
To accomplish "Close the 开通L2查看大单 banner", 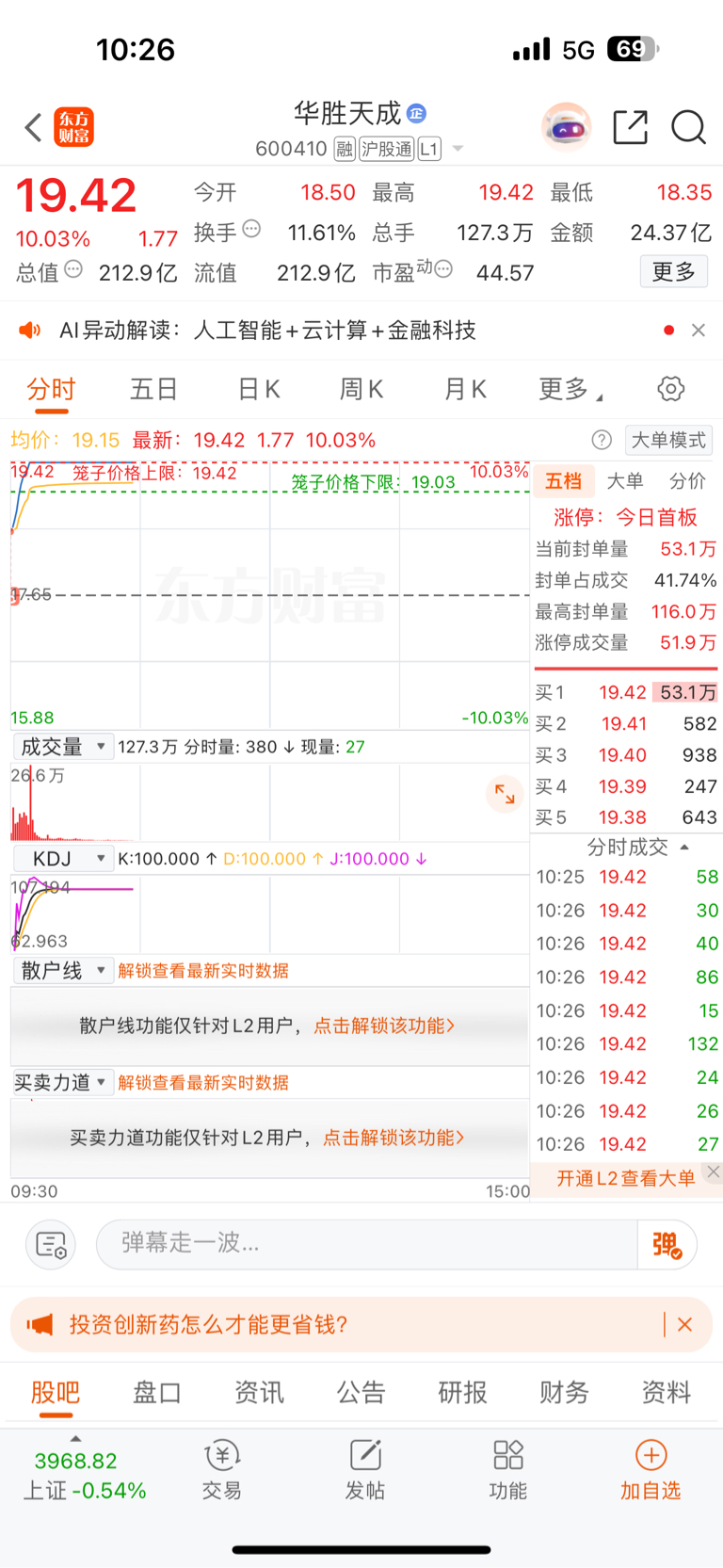I will click(714, 1172).
